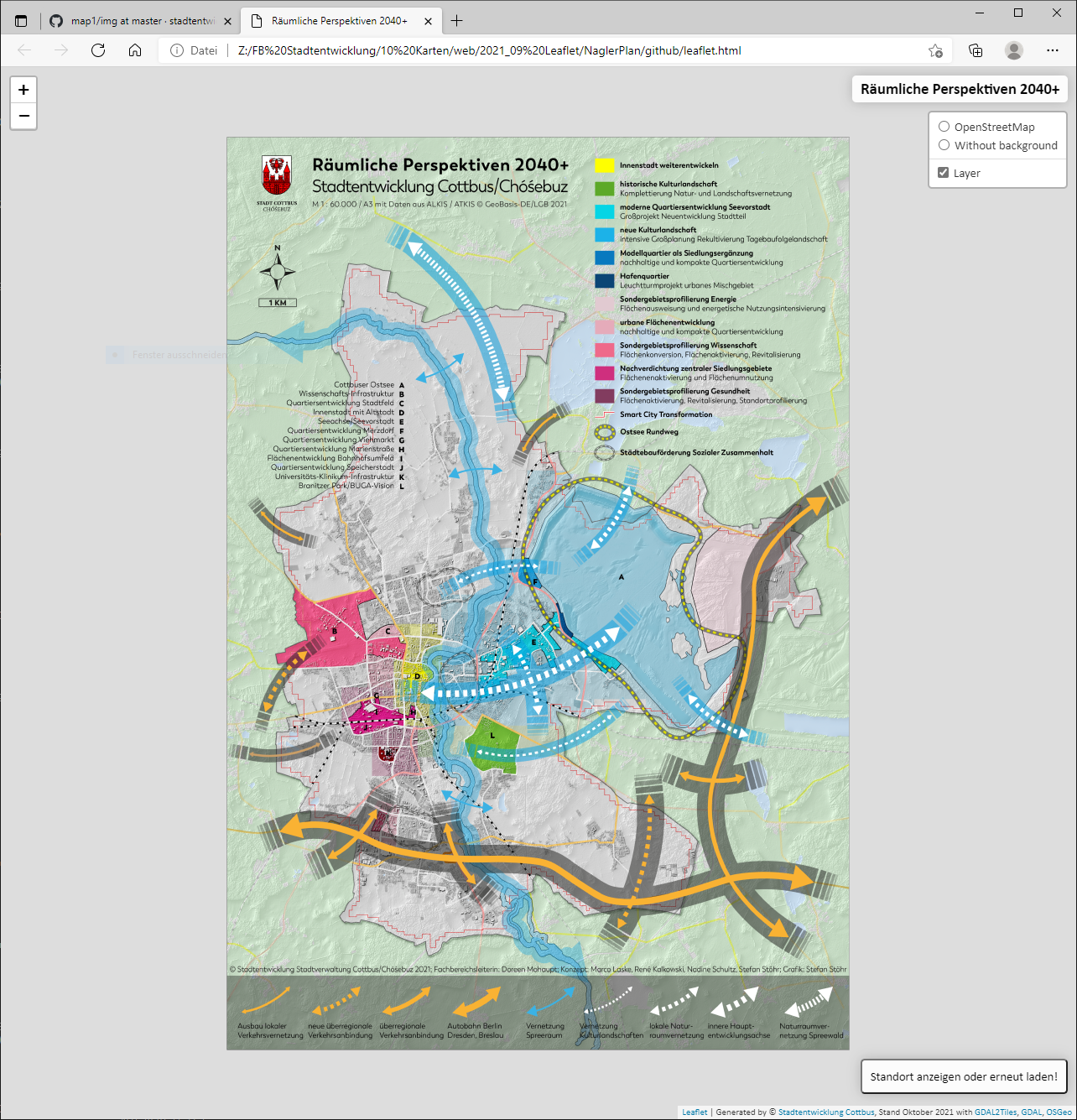
Task: Open a new browser tab
Action: point(457,21)
